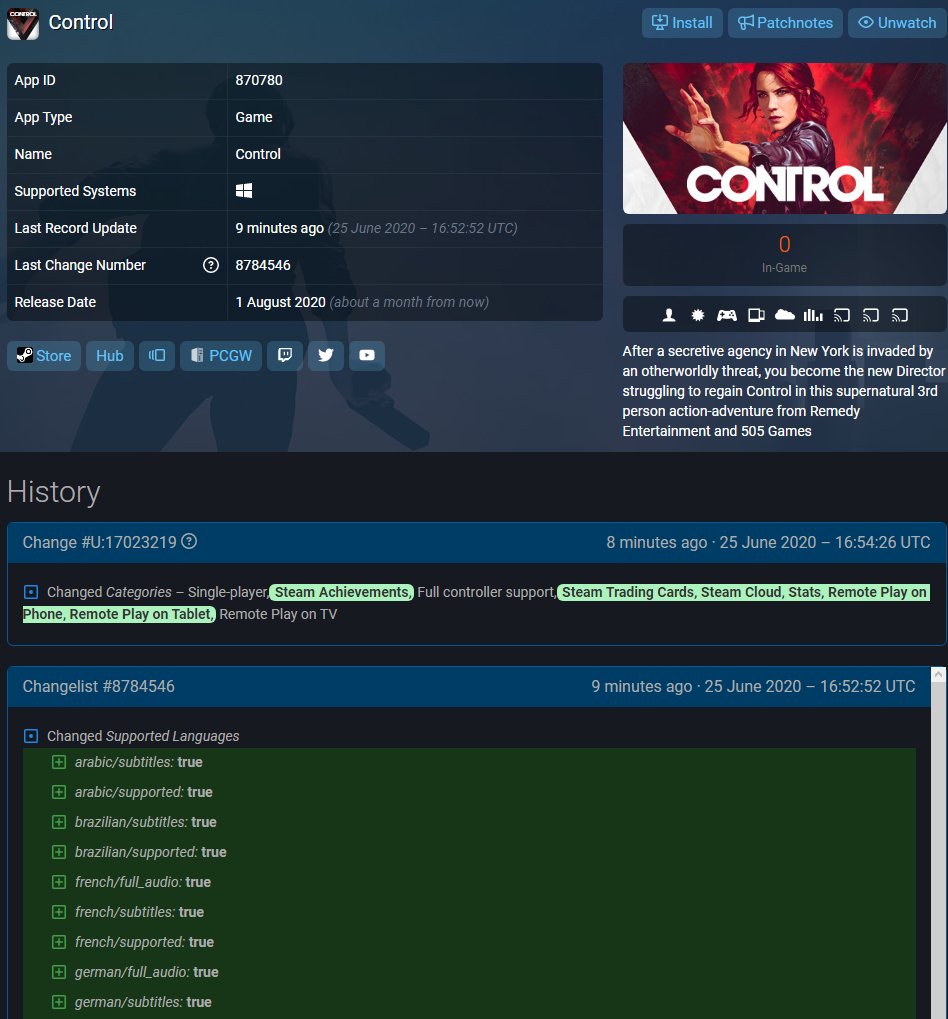Click the plus icon for french/subtitles
The image size is (948, 1019).
58,912
